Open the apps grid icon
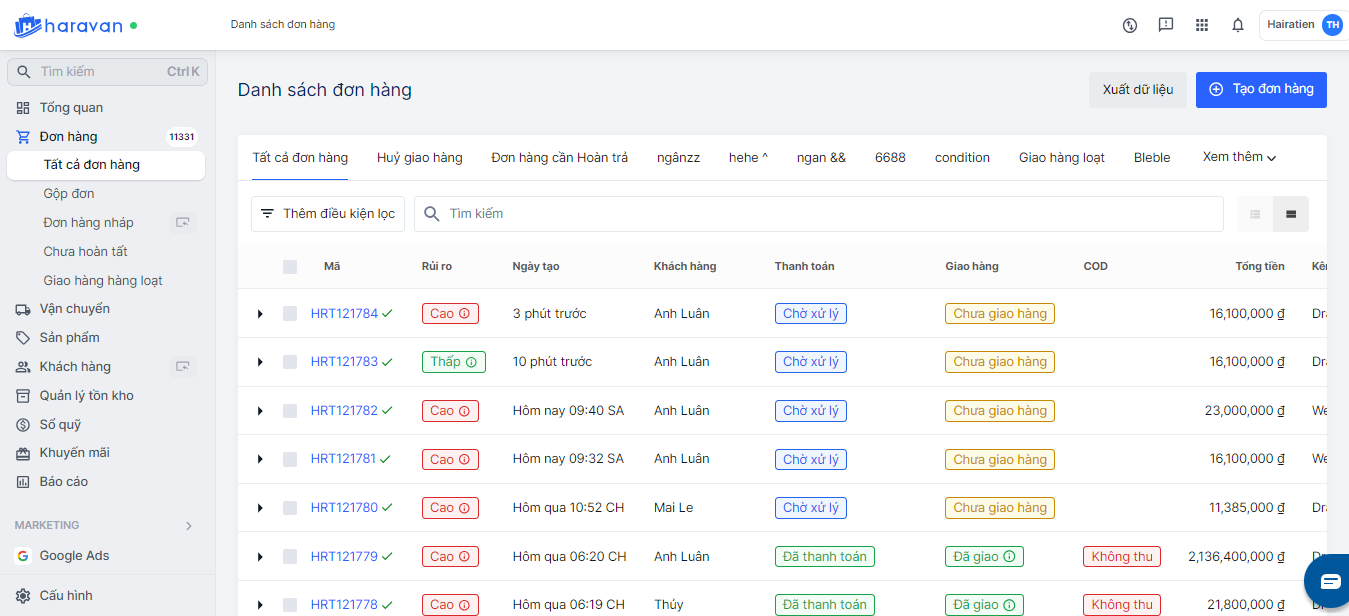Viewport: 1349px width, 616px height. pos(1202,25)
